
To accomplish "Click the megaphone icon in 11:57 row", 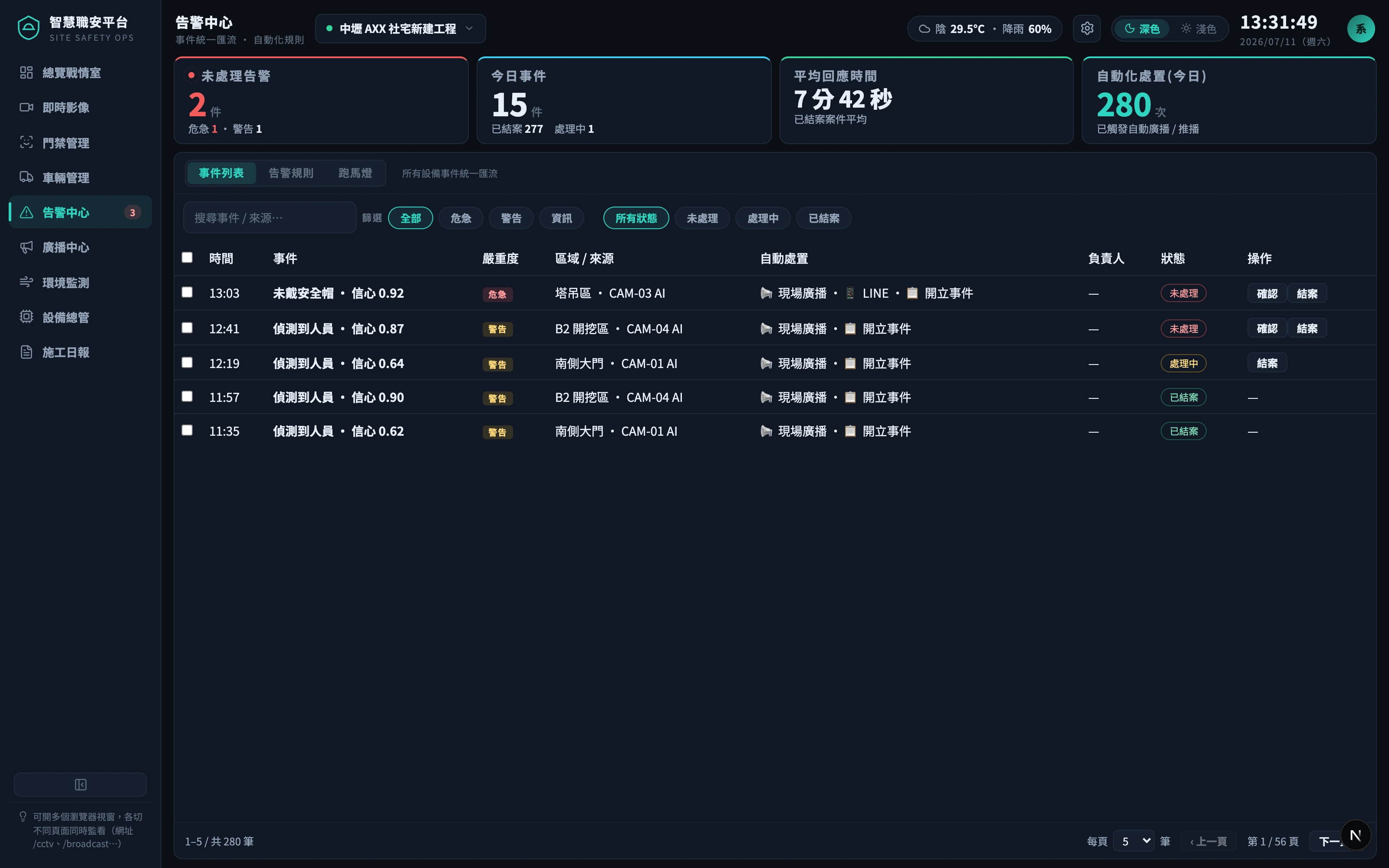I will pyautogui.click(x=766, y=397).
